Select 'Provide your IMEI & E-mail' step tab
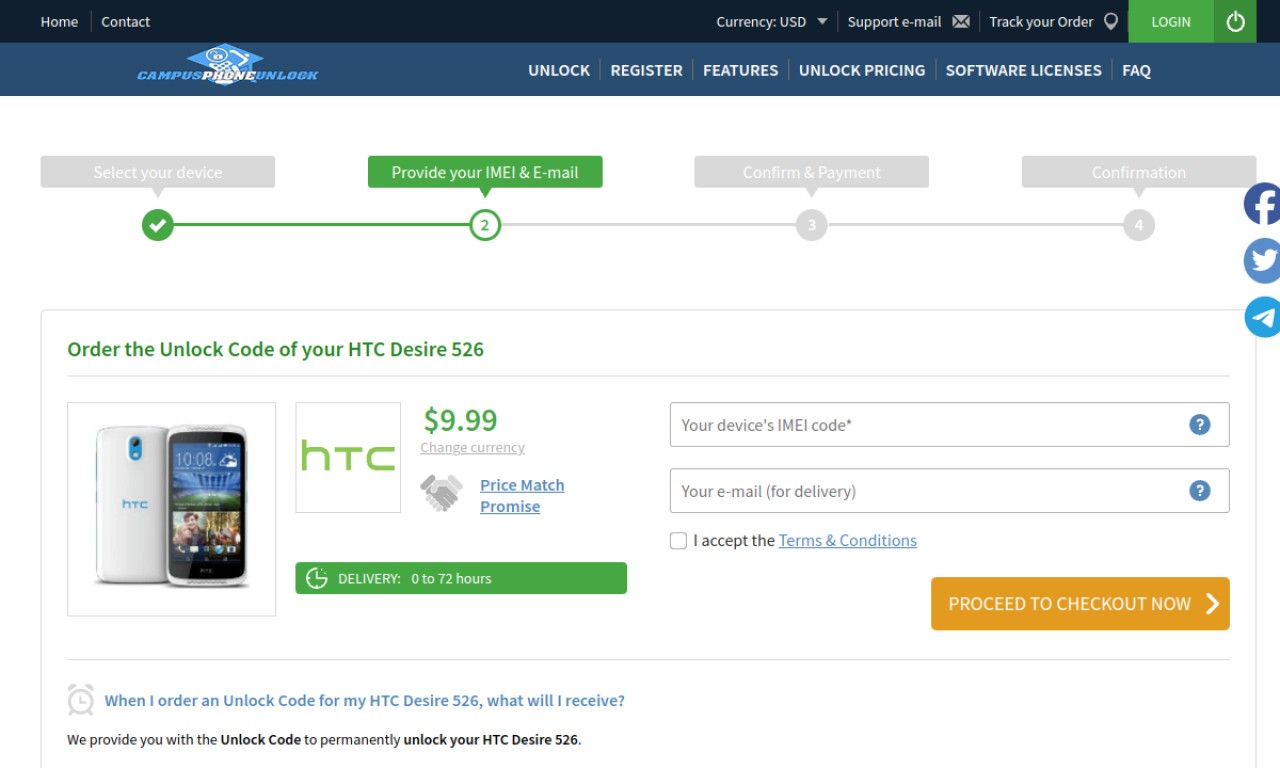Screen dimensions: 1280x768 (485, 172)
